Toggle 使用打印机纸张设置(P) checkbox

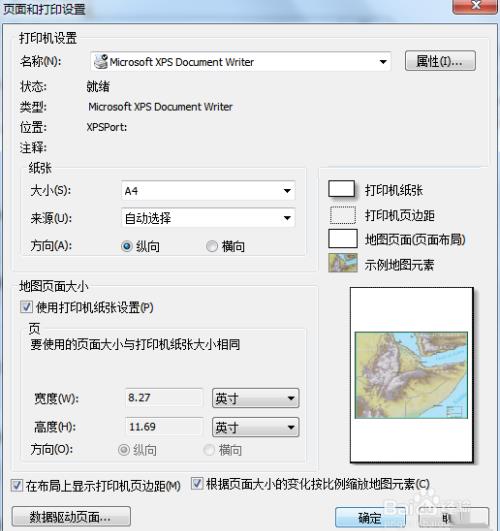[x=26, y=307]
